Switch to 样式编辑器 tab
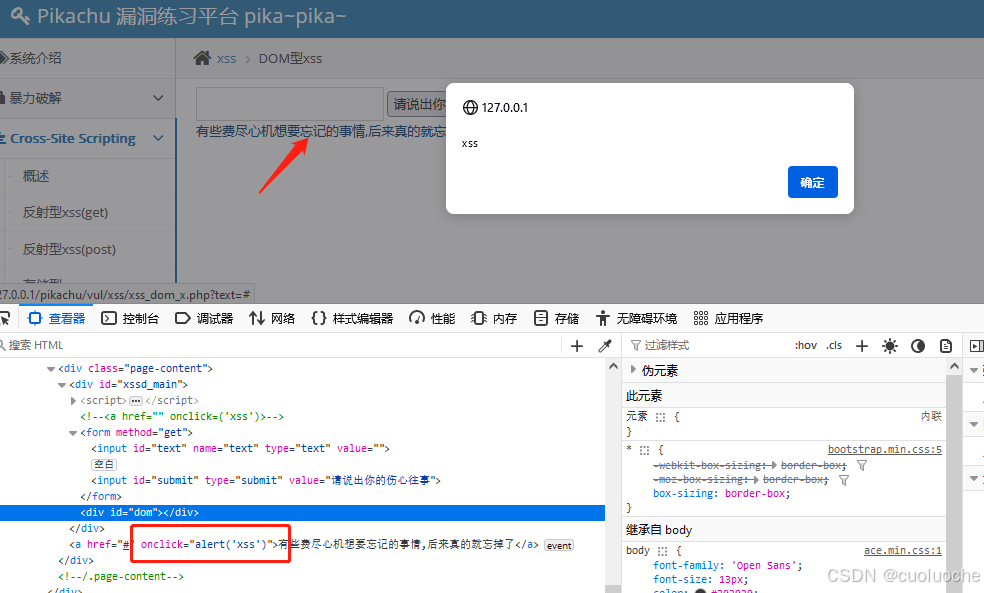 (x=352, y=319)
